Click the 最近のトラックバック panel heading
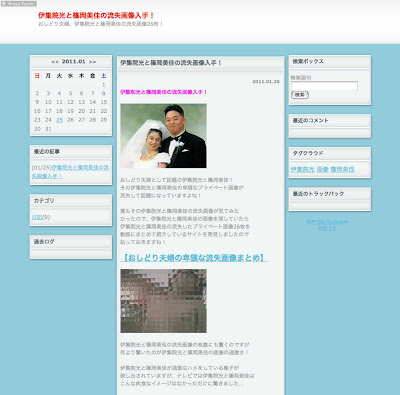 pyautogui.click(x=318, y=194)
